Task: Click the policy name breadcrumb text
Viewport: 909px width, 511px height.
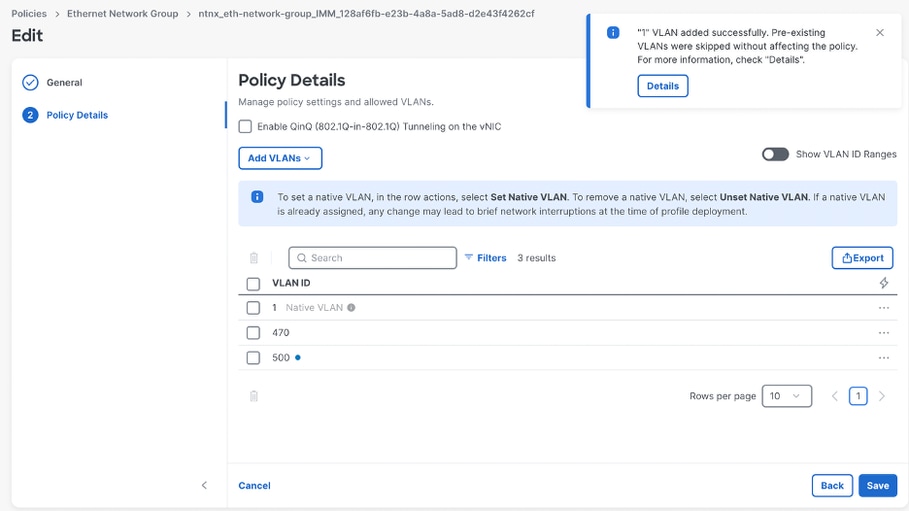Action: pyautogui.click(x=366, y=13)
